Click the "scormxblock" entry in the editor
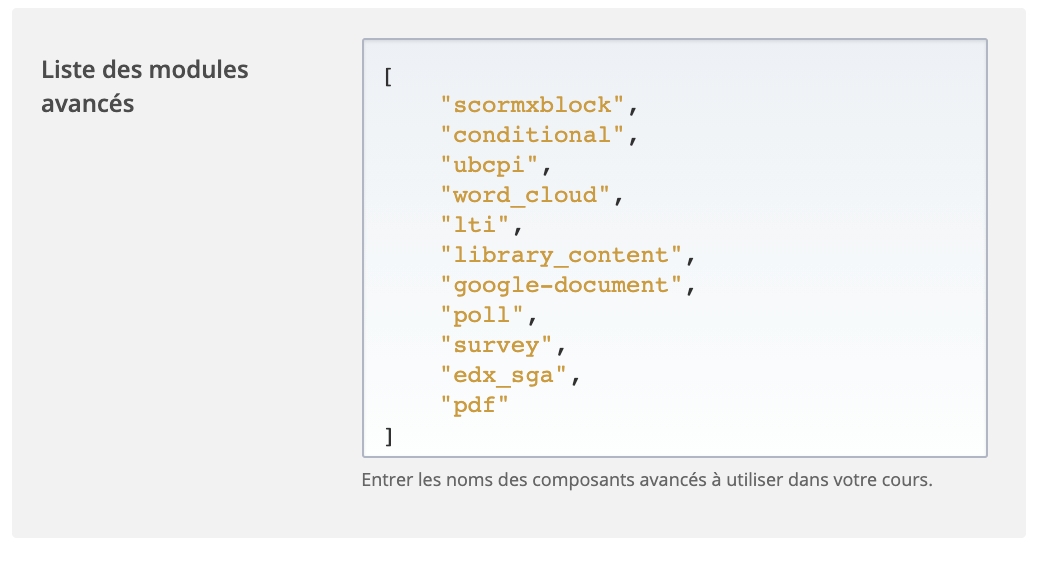The height and width of the screenshot is (562, 1046). click(x=532, y=105)
